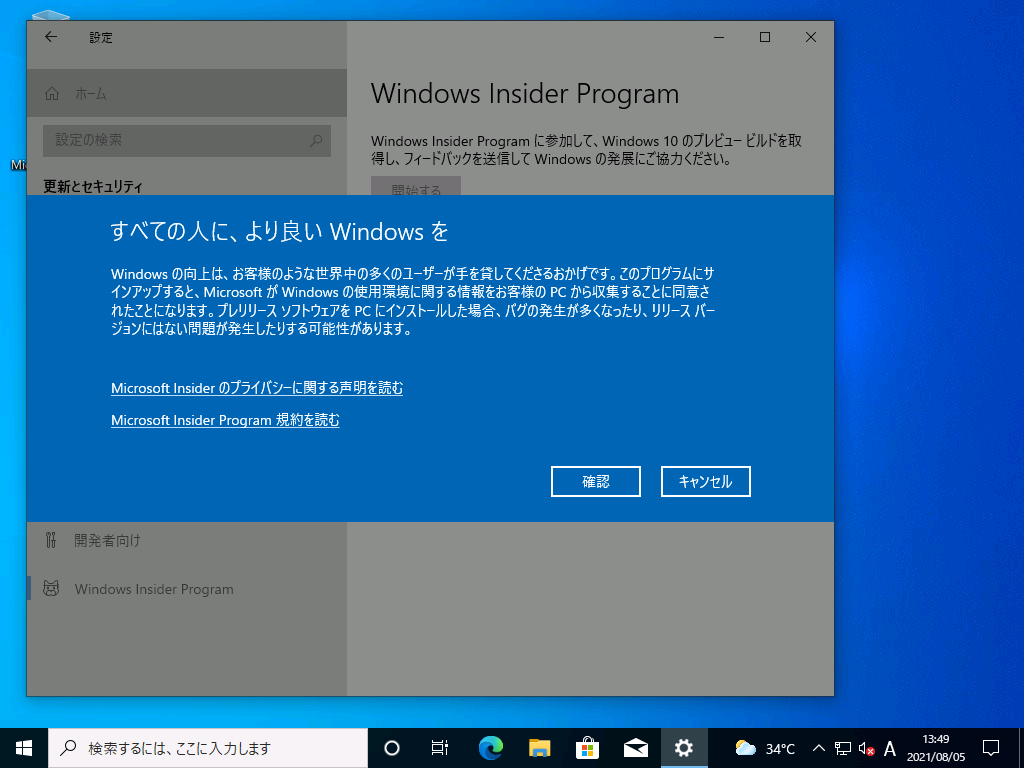Image resolution: width=1024 pixels, height=768 pixels.
Task: Click the ホーム home icon in Settings
Action: tap(52, 93)
